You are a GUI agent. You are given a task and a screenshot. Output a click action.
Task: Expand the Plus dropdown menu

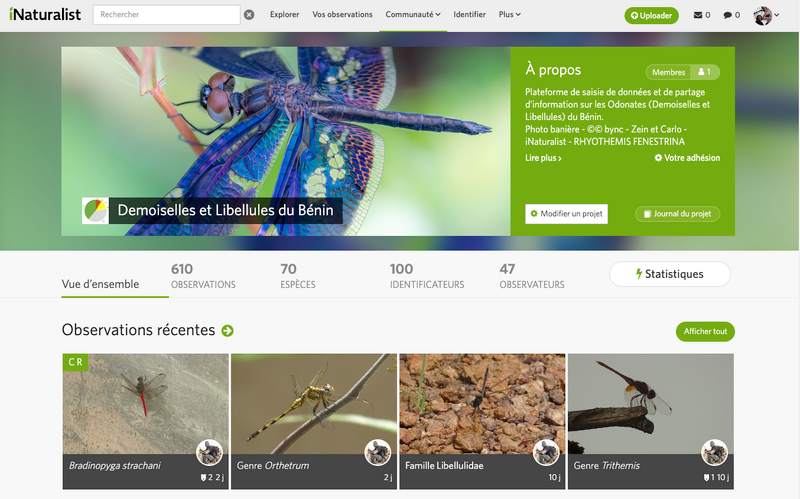[509, 15]
